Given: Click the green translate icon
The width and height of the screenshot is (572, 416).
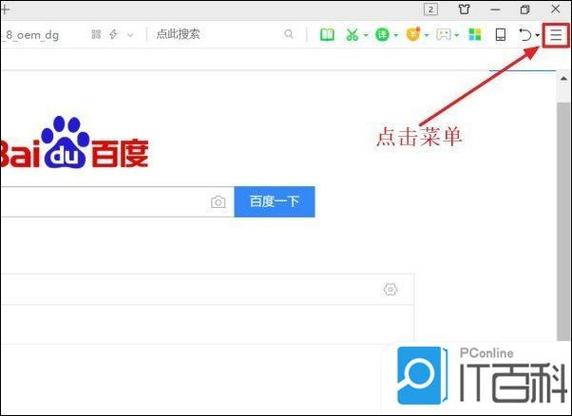Looking at the screenshot, I should pos(382,35).
